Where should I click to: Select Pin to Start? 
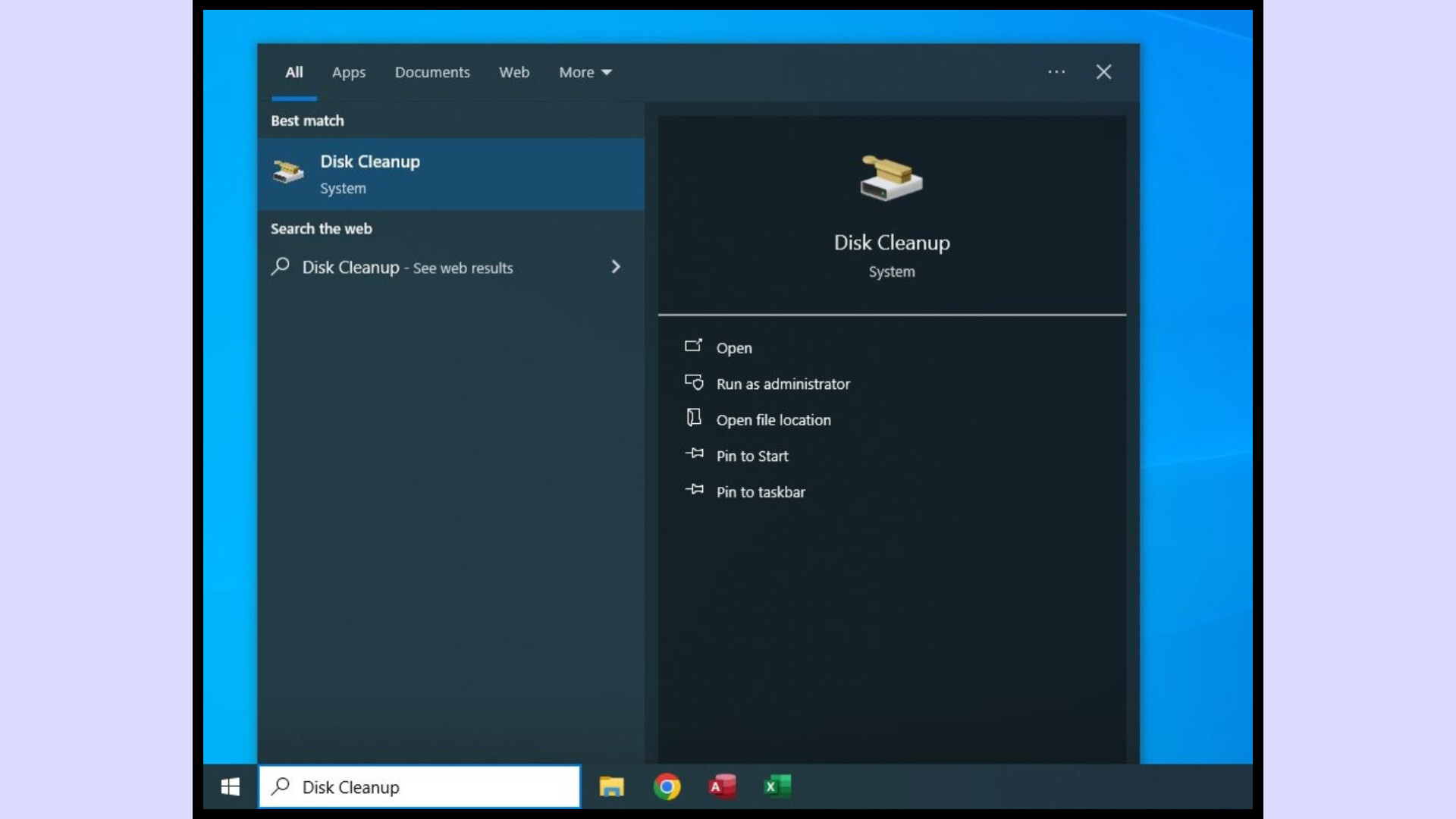[x=752, y=456]
